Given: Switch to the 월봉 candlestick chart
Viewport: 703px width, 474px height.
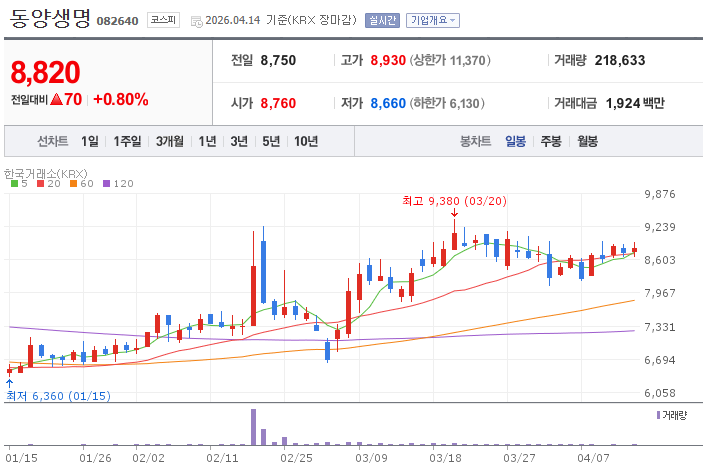Looking at the screenshot, I should point(587,141).
